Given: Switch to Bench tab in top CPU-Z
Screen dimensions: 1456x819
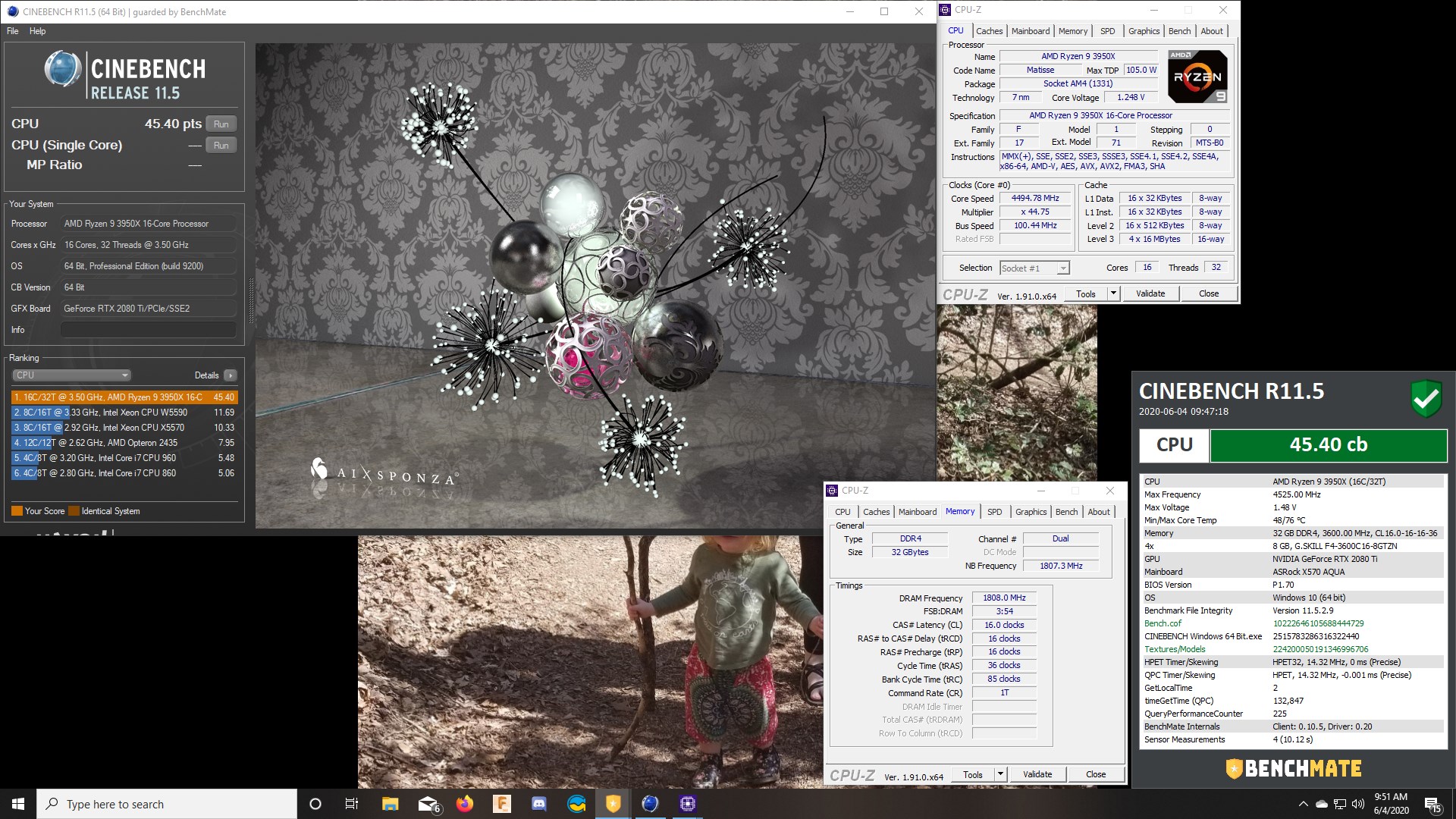Looking at the screenshot, I should 1179,31.
